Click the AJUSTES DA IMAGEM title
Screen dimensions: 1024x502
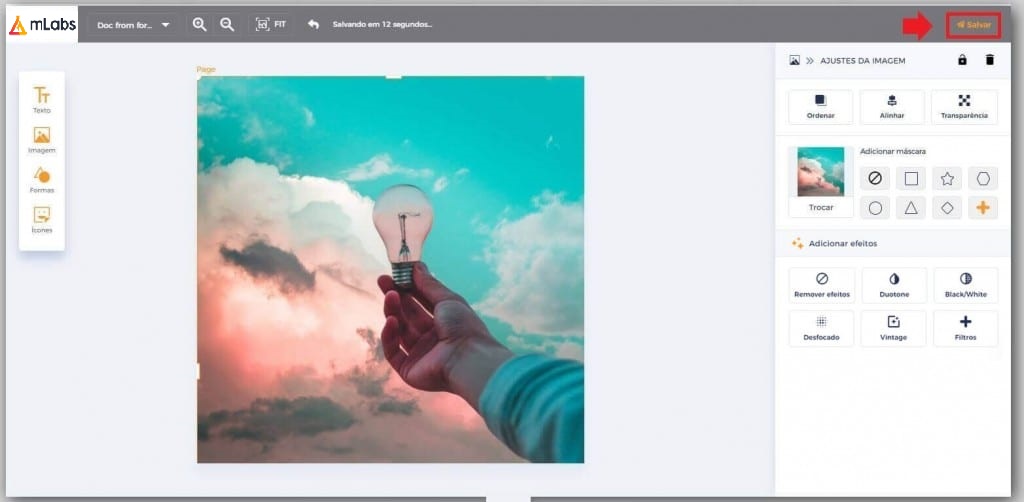[x=863, y=60]
